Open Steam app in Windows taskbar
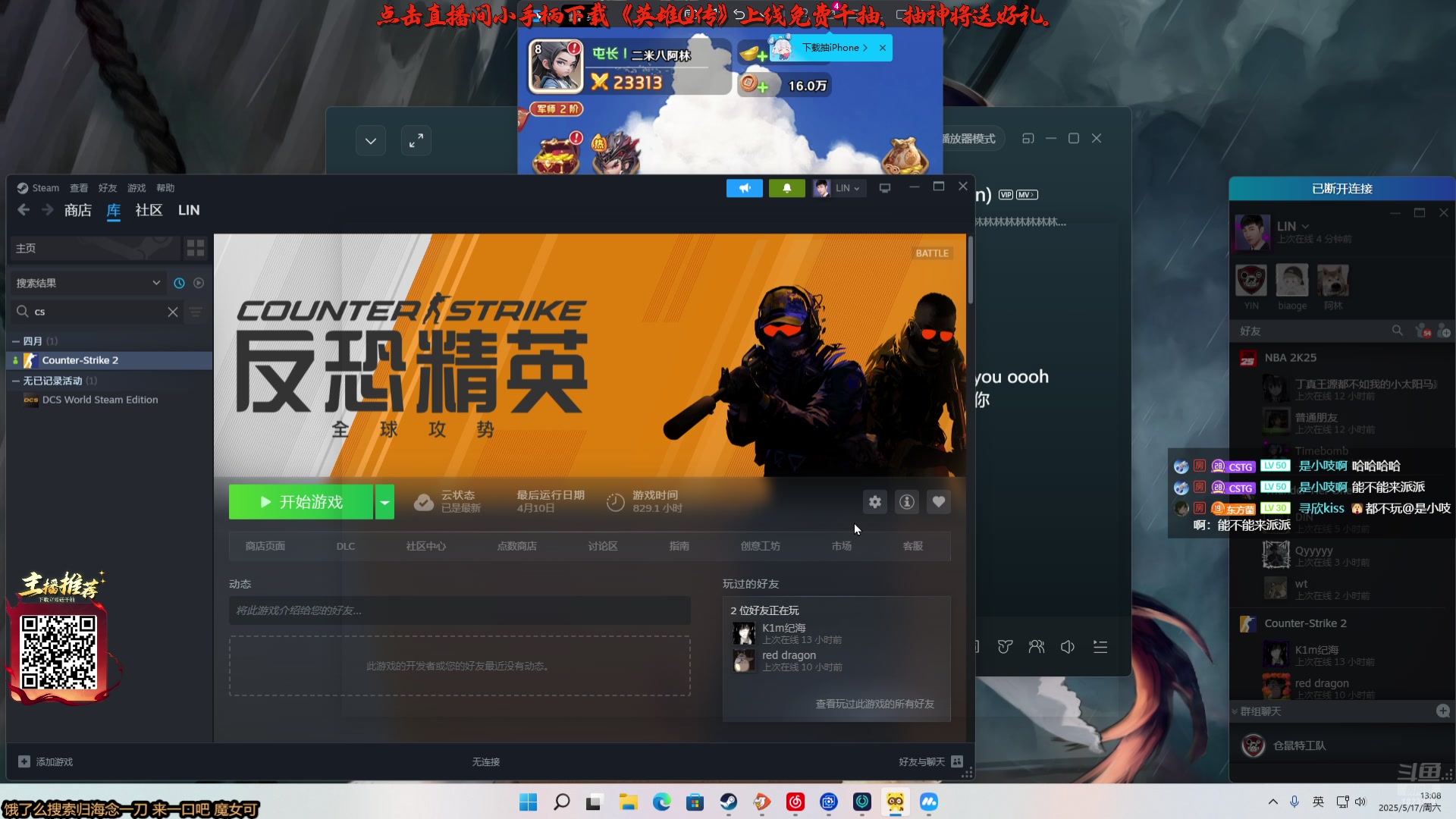 pyautogui.click(x=729, y=802)
